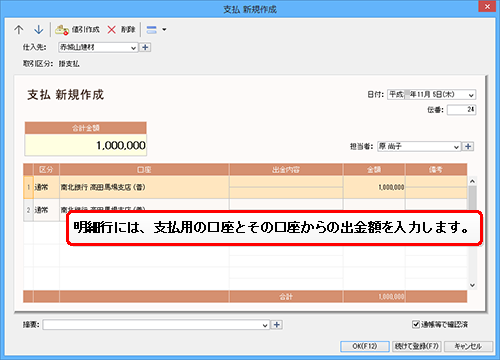The height and width of the screenshot is (360, 500).
Task: Click the 金額 column header
Action: click(x=374, y=170)
